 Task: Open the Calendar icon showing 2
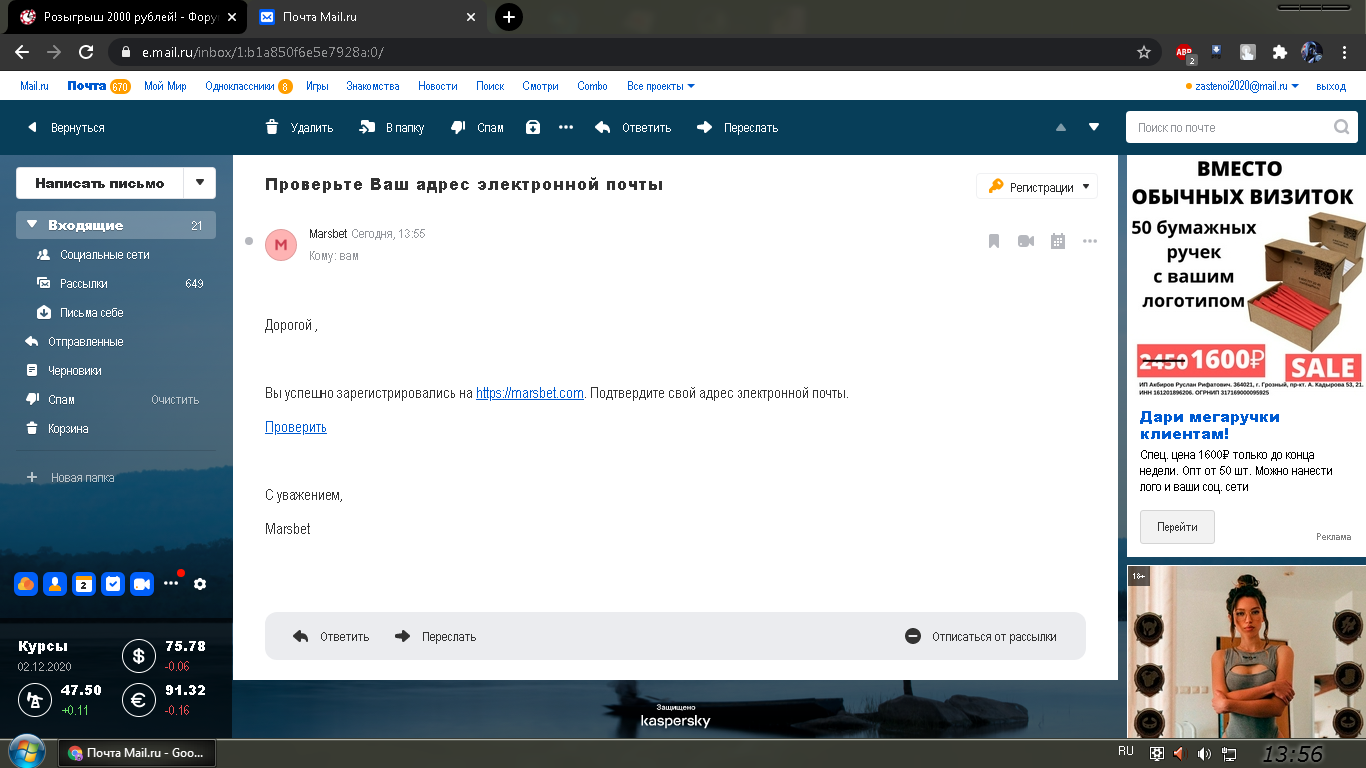tap(84, 584)
